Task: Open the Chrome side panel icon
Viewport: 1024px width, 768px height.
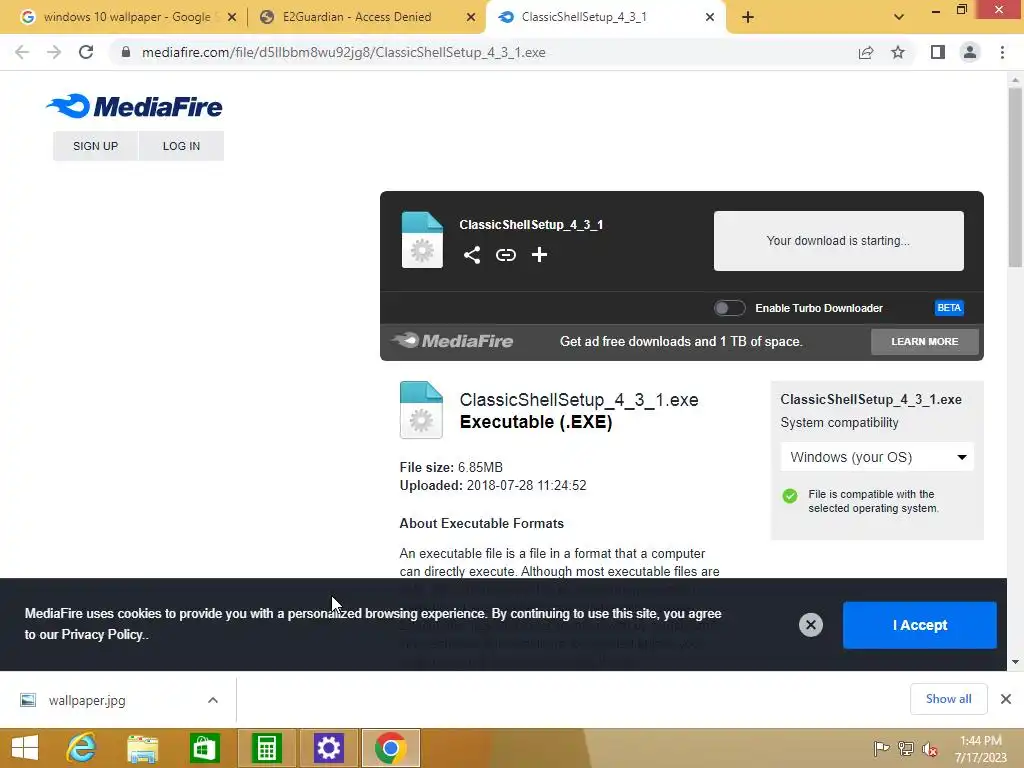Action: pyautogui.click(x=938, y=52)
